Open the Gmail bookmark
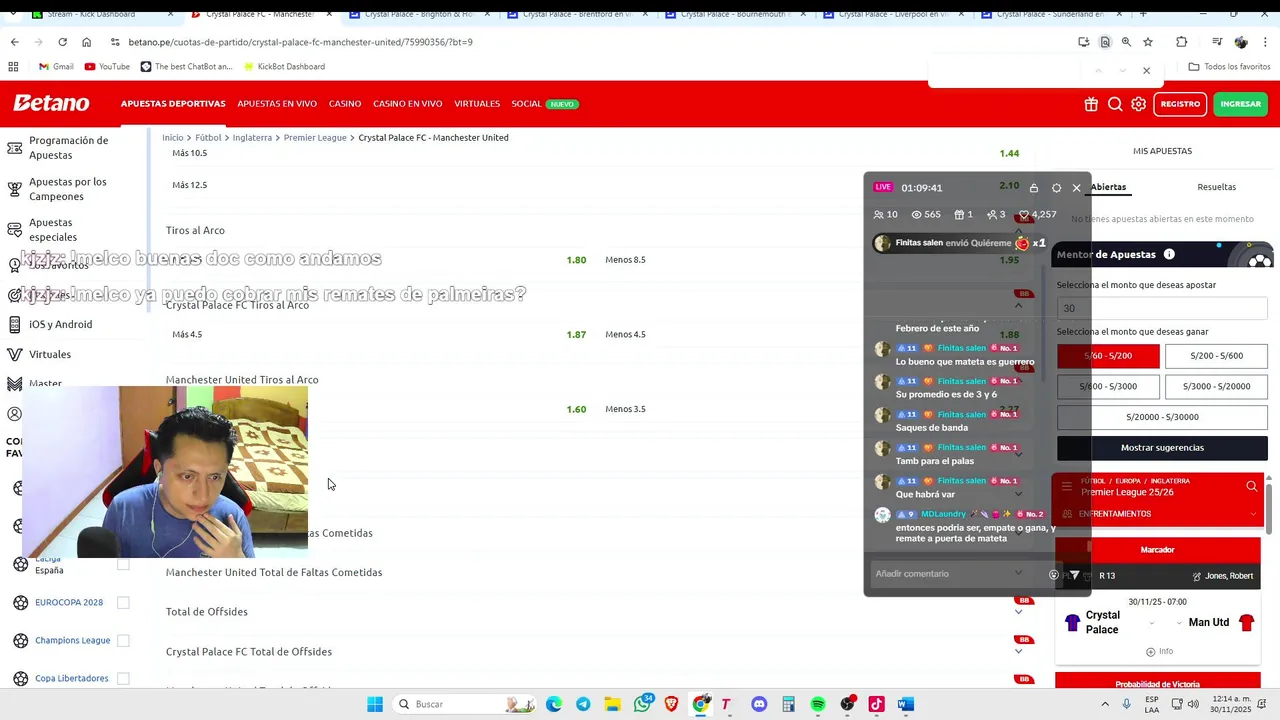1280x720 pixels. (x=56, y=67)
